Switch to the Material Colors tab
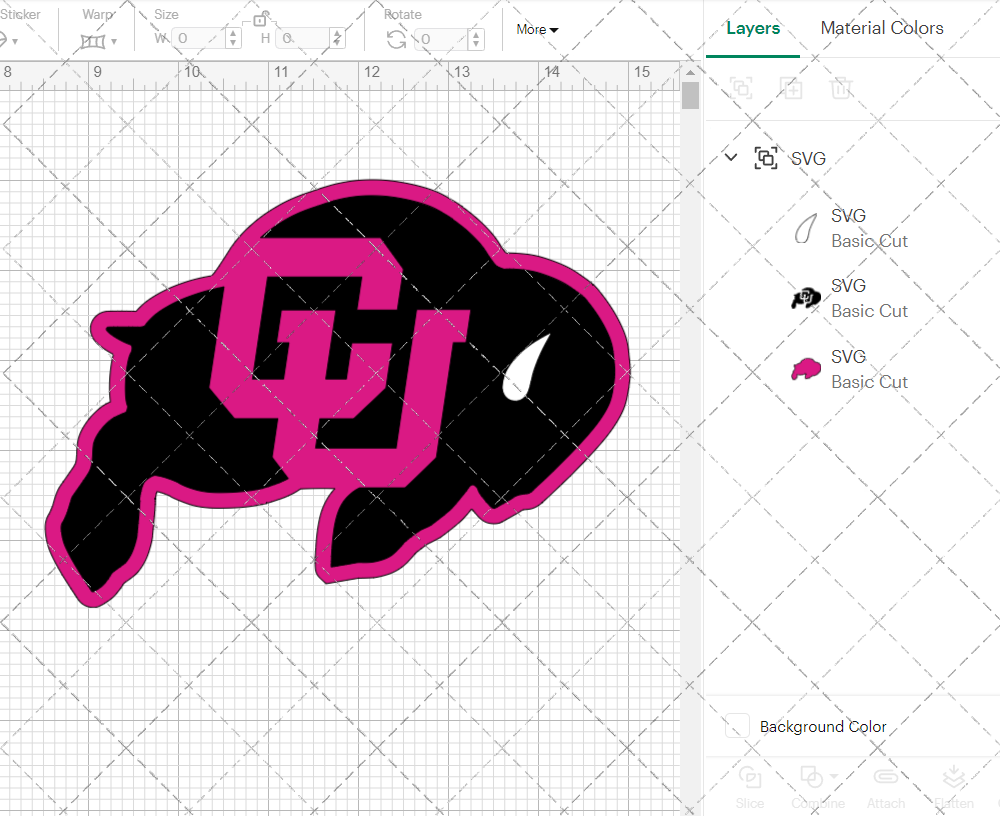This screenshot has height=816, width=1000. coord(881,28)
